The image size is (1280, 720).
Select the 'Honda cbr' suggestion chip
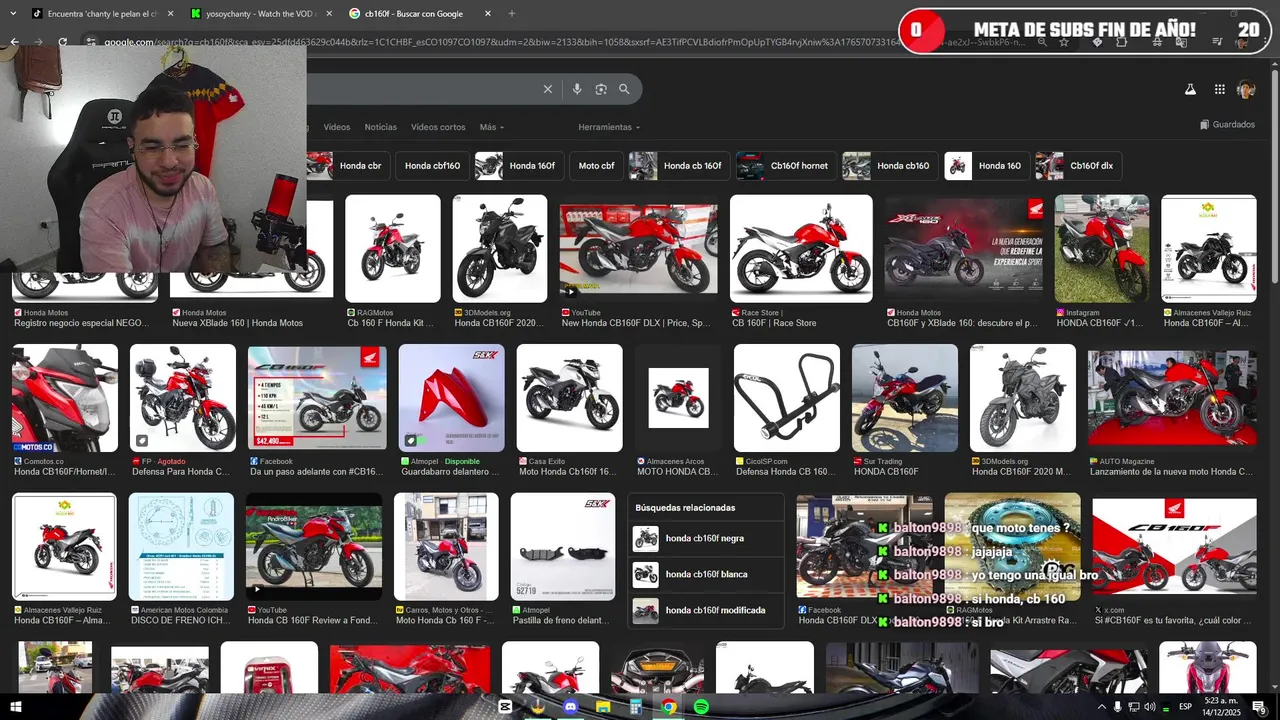click(x=346, y=166)
